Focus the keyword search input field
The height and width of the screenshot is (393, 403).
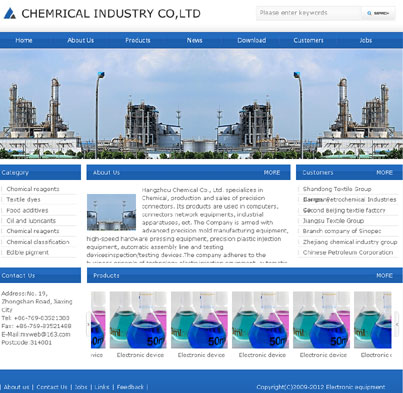[x=309, y=13]
